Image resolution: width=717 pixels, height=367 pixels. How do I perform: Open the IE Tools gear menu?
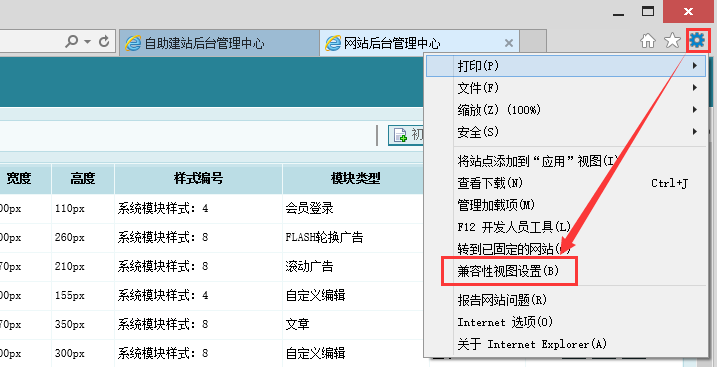tap(697, 41)
